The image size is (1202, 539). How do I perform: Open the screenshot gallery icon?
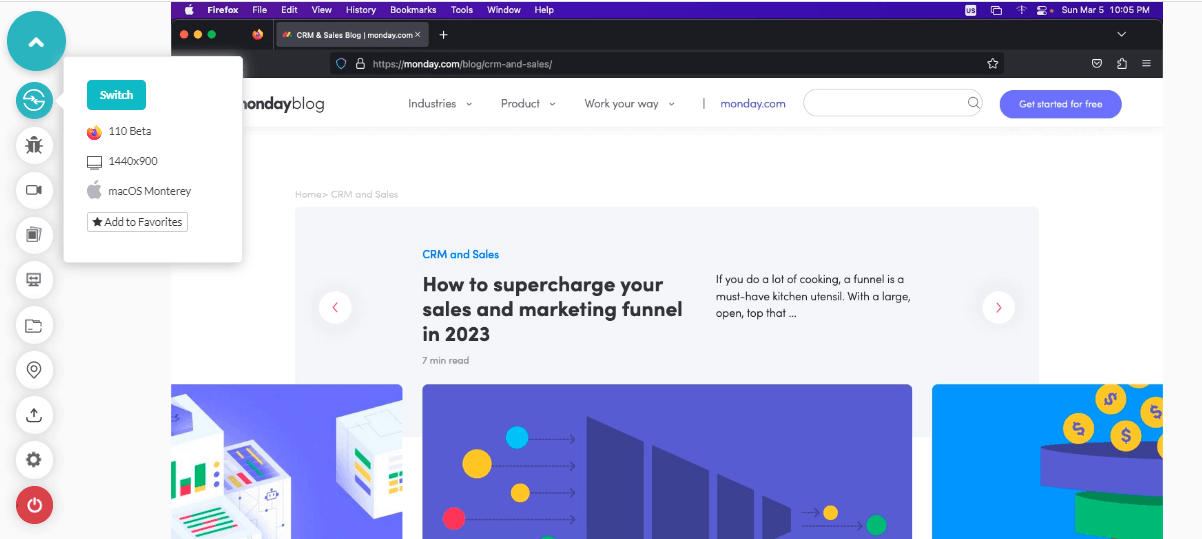34,235
